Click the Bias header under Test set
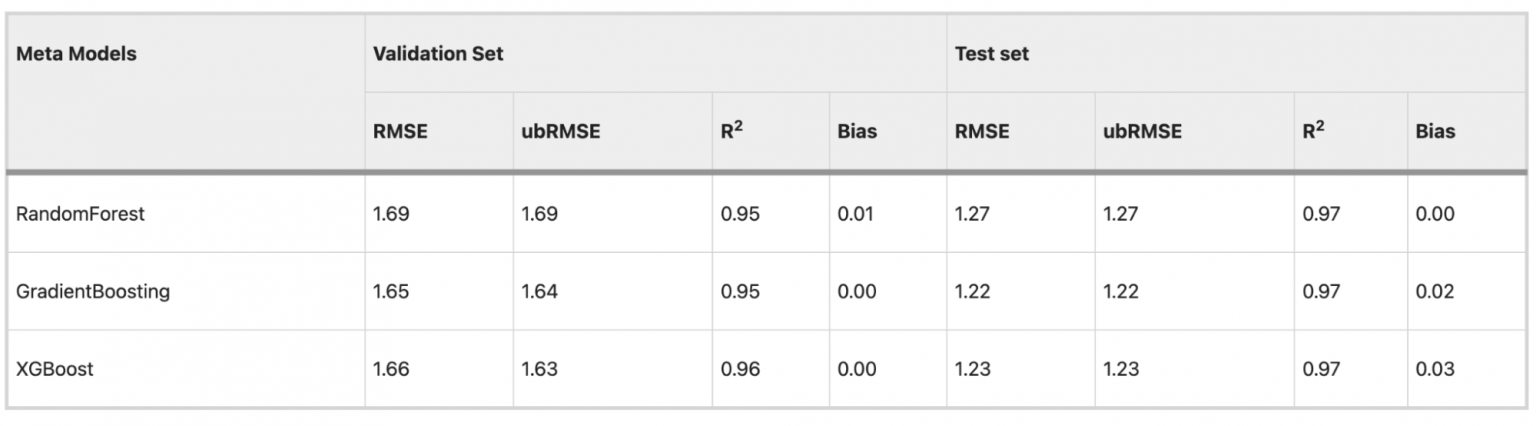Screen dimensions: 1536x426 (1435, 131)
